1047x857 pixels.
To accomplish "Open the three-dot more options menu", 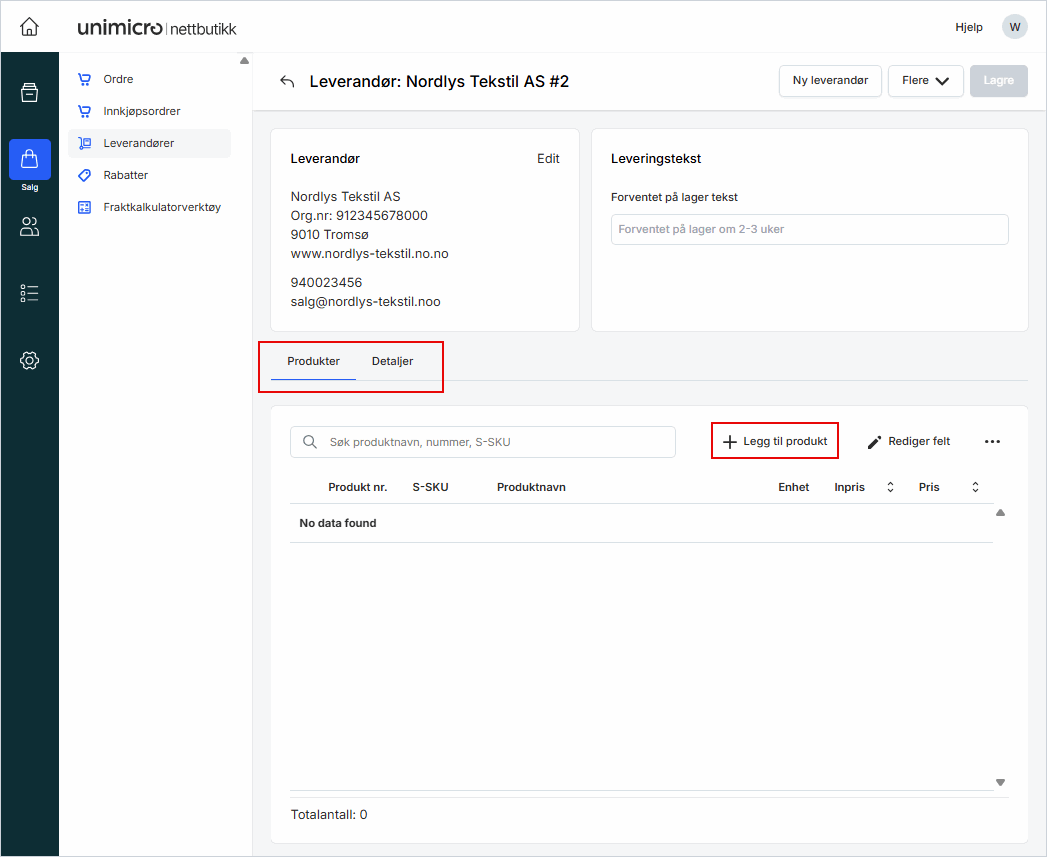I will 992,441.
